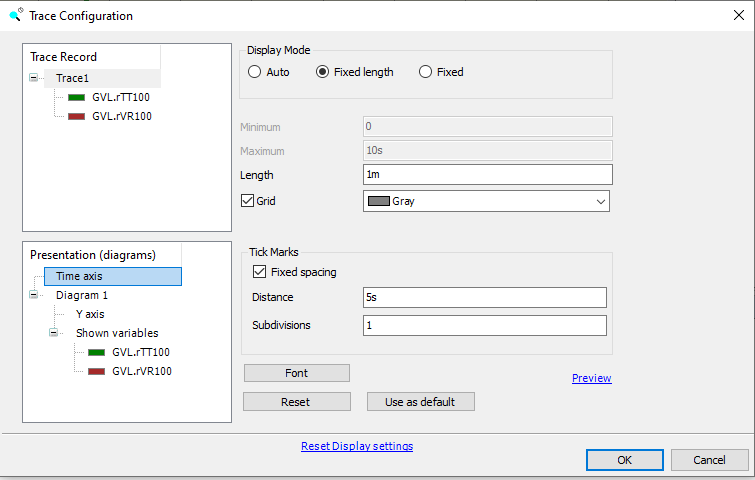Open the Gray grid color dropdown
The width and height of the screenshot is (755, 480).
(600, 201)
